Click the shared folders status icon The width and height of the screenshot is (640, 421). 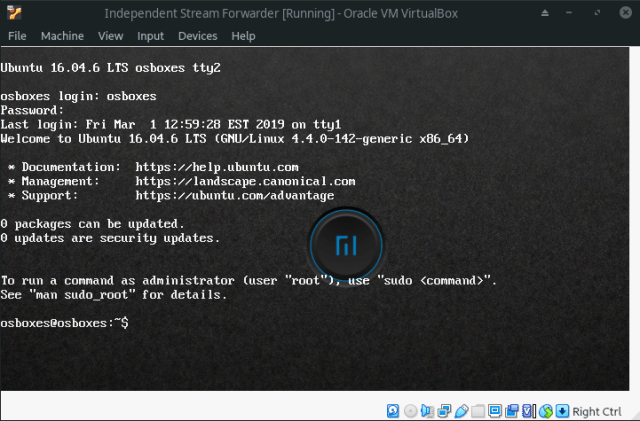478,411
